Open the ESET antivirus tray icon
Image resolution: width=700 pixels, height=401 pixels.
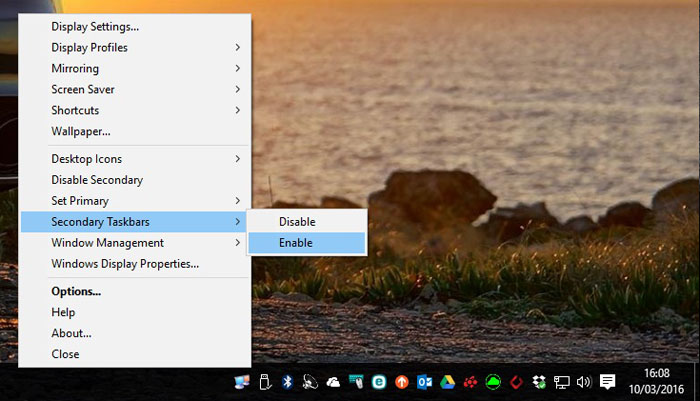[379, 382]
